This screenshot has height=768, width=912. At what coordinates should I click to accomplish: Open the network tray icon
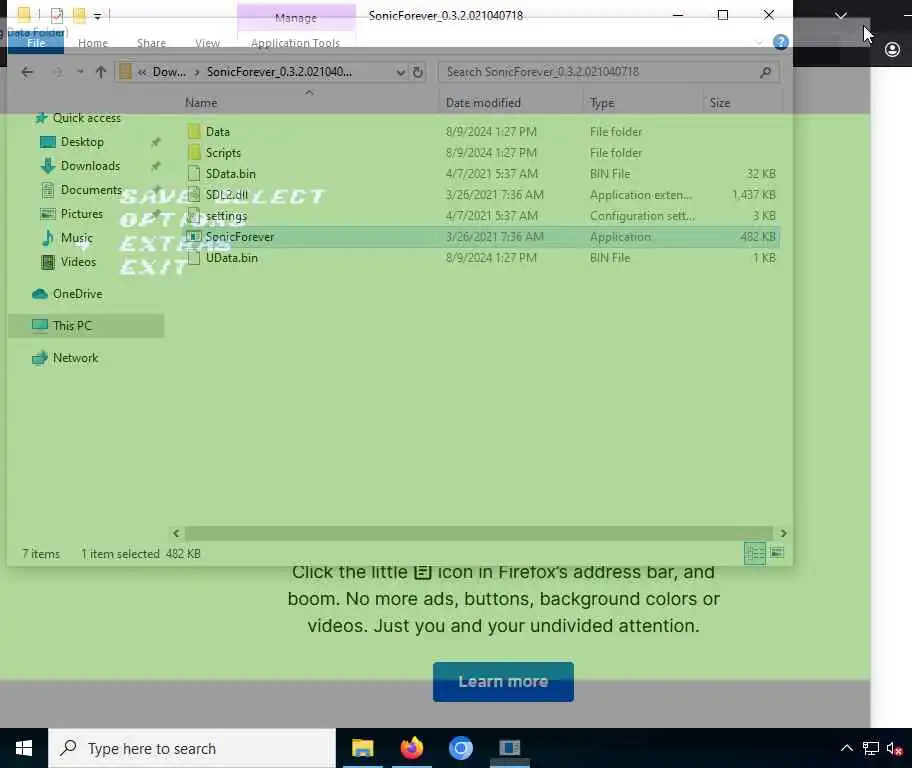(870, 749)
